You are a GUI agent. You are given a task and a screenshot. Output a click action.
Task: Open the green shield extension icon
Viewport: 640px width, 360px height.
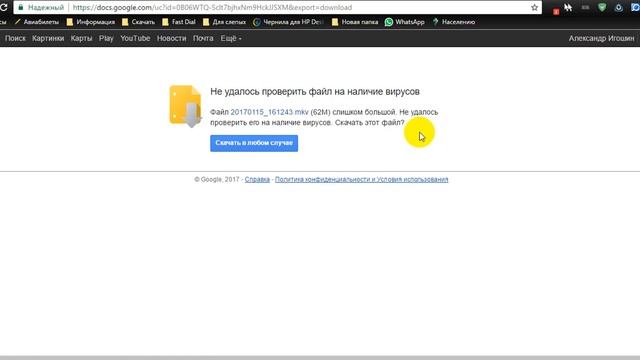(x=602, y=7)
